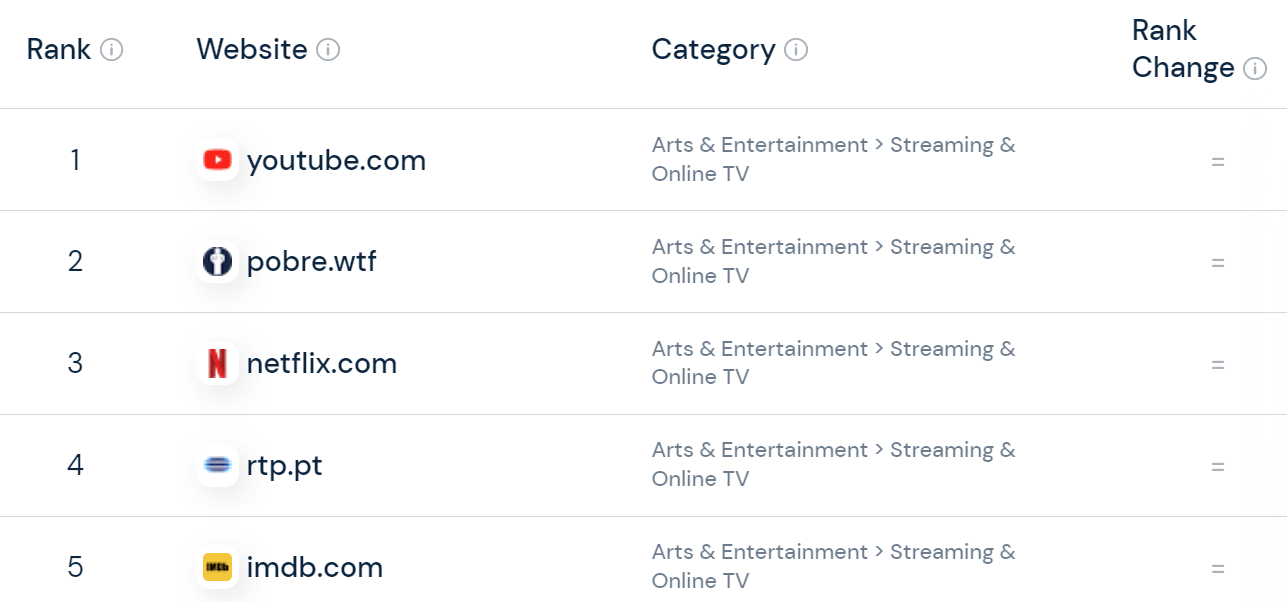
Task: Click the Category column header
Action: pos(713,49)
